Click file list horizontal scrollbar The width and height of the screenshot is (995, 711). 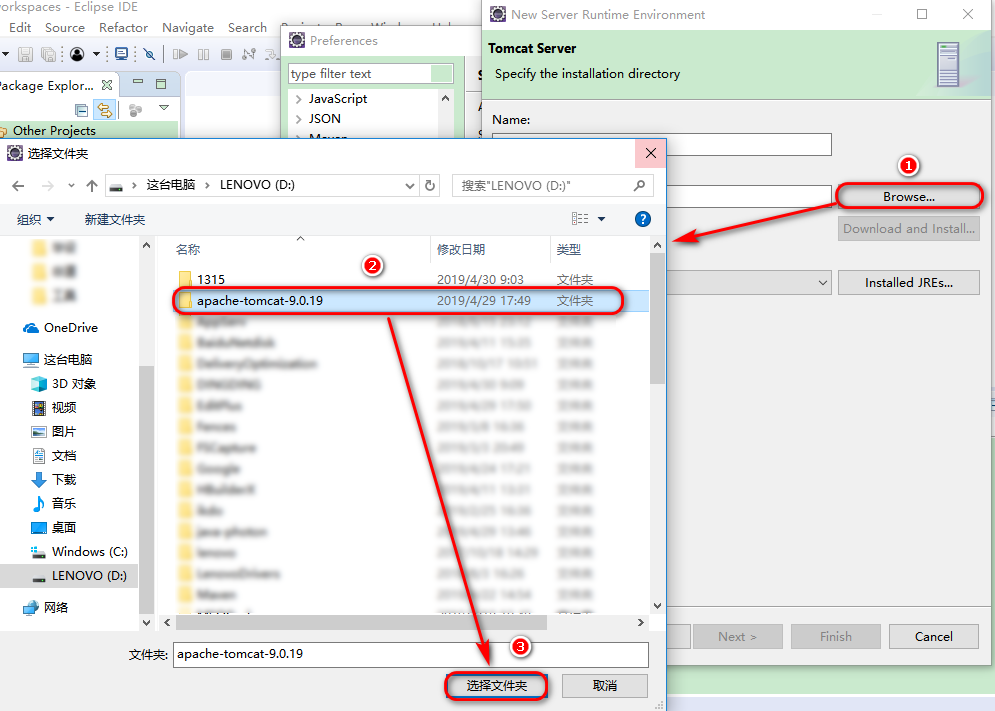[360, 623]
